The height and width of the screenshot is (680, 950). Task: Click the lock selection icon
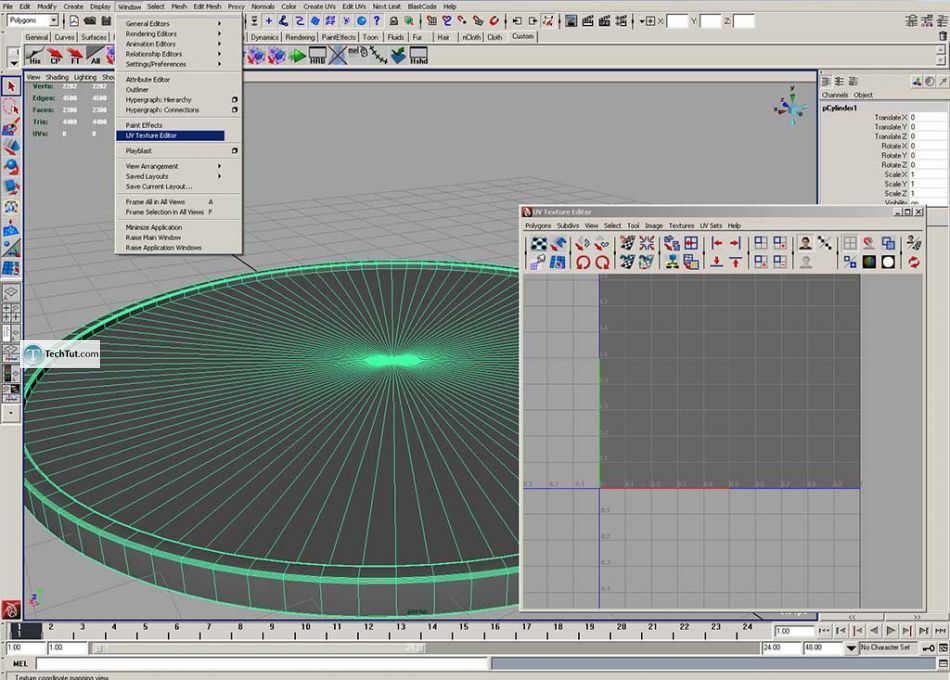tap(393, 21)
